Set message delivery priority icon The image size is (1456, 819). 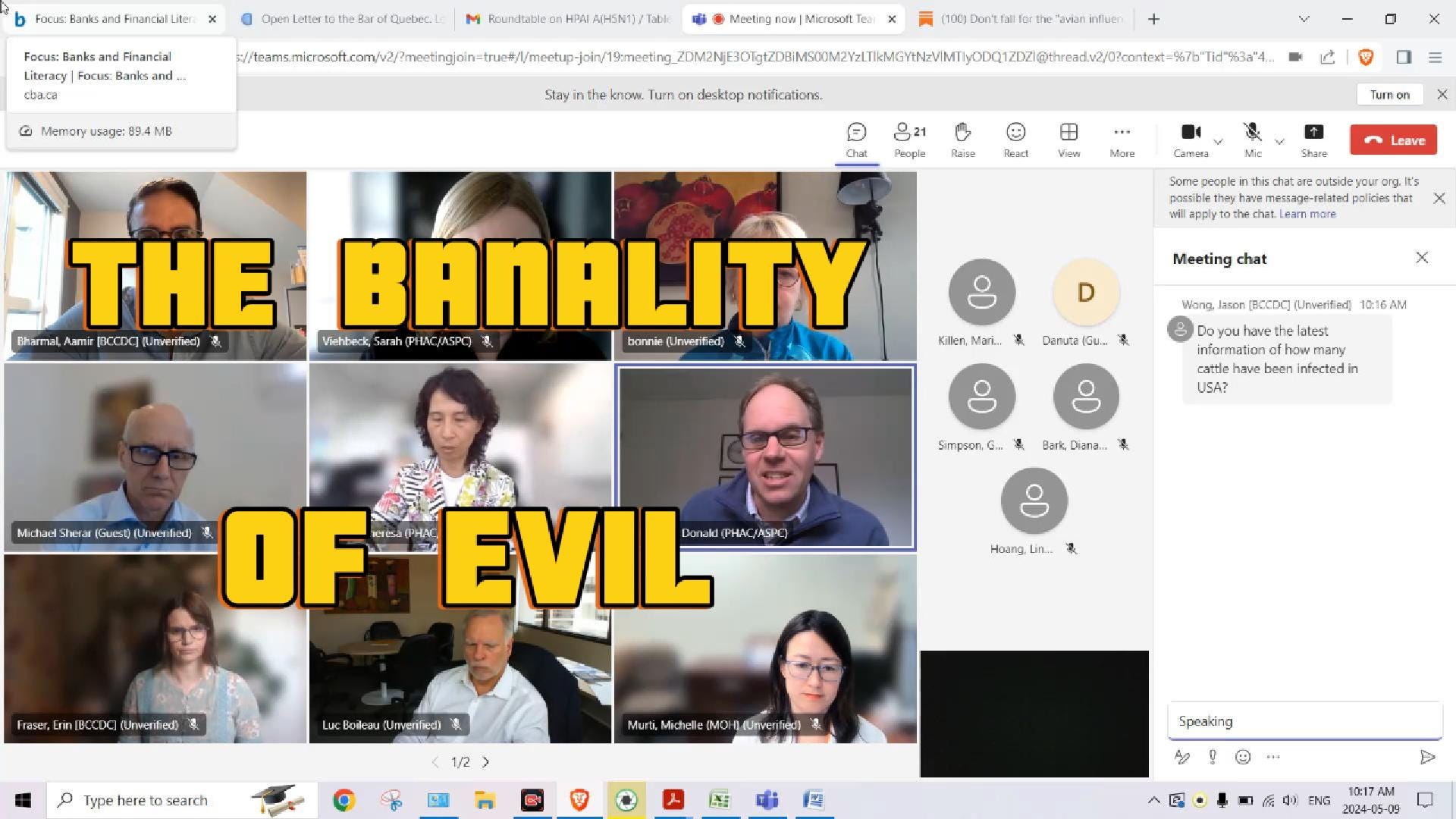(1213, 757)
